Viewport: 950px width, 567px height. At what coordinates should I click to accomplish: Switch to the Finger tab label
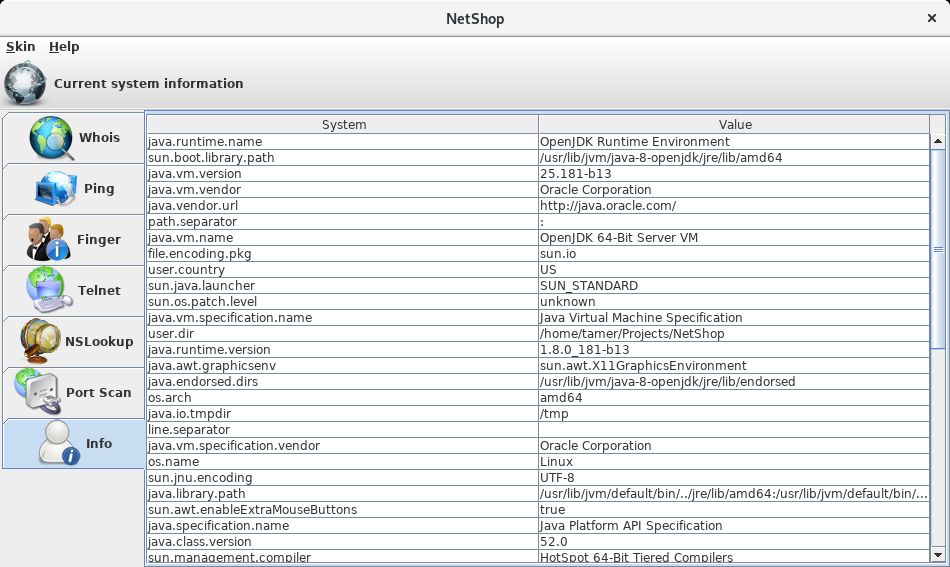click(x=99, y=239)
